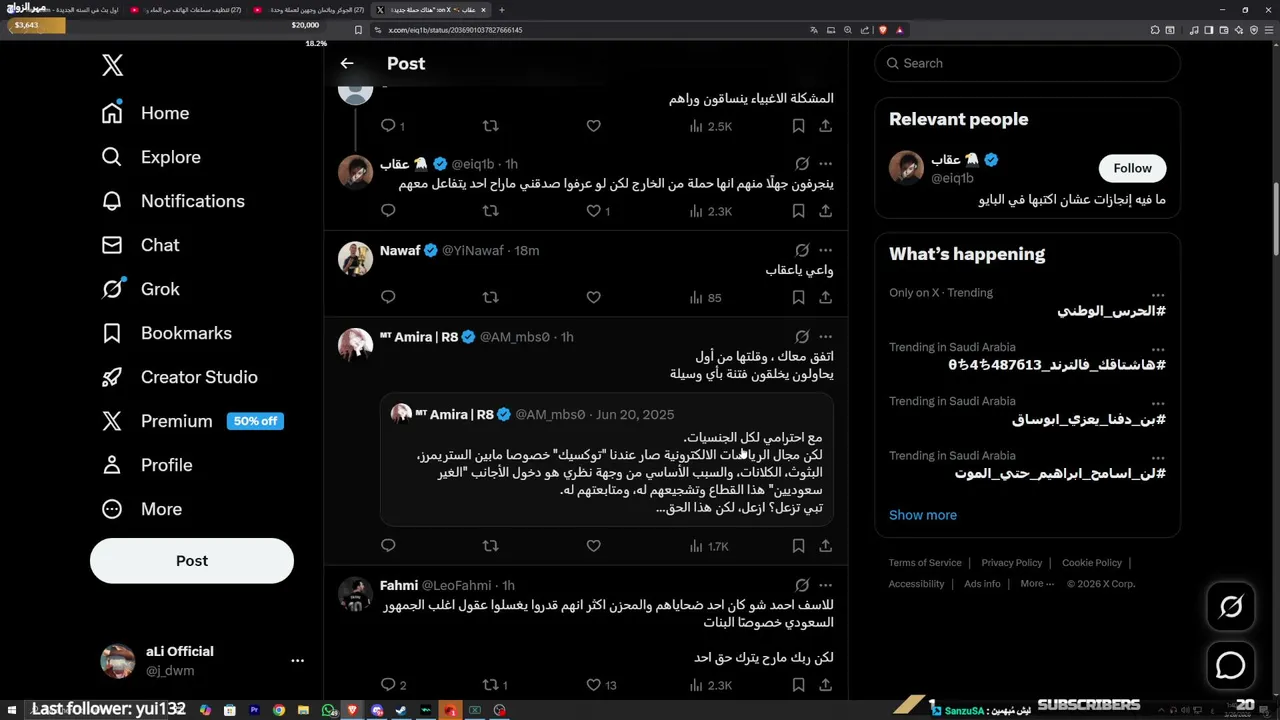This screenshot has width=1280, height=720.
Task: Open More menu in sidebar
Action: point(141,509)
